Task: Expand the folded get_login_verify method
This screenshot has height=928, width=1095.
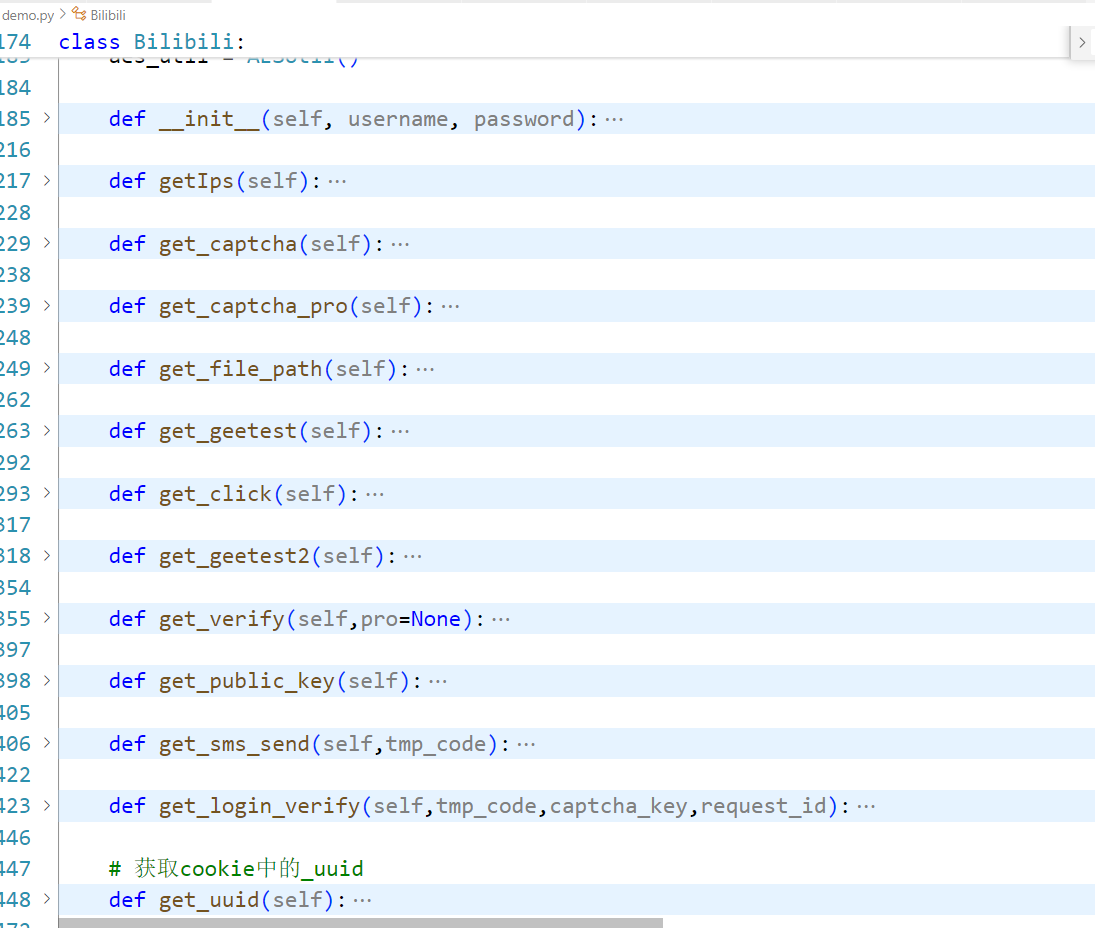Action: pyautogui.click(x=47, y=805)
